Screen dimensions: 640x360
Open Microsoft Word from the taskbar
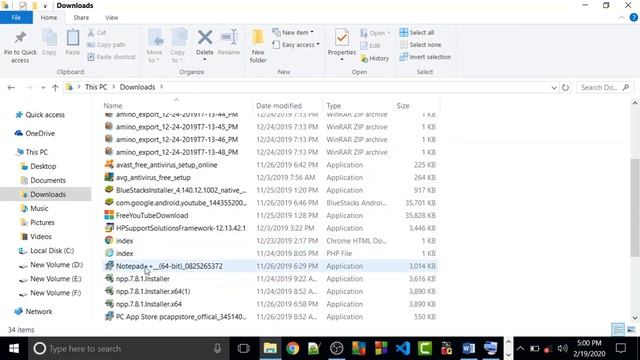pyautogui.click(x=469, y=349)
